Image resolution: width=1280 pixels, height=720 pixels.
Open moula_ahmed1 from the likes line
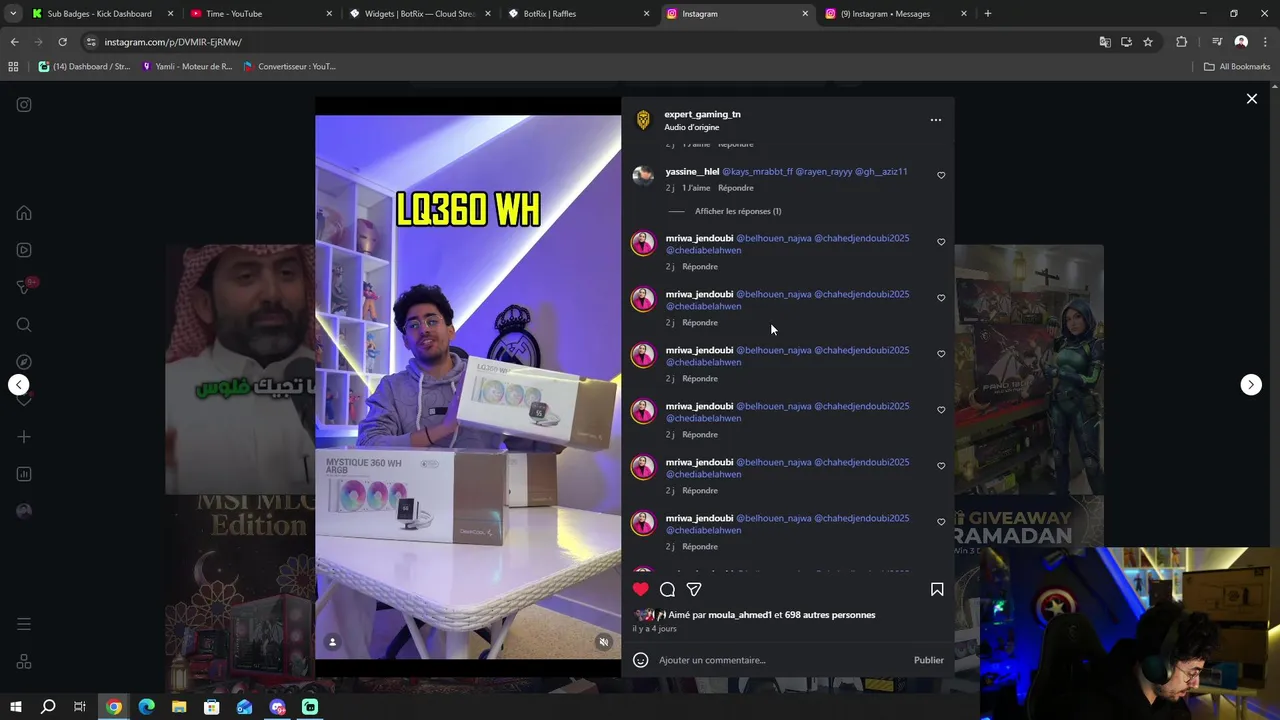click(740, 615)
